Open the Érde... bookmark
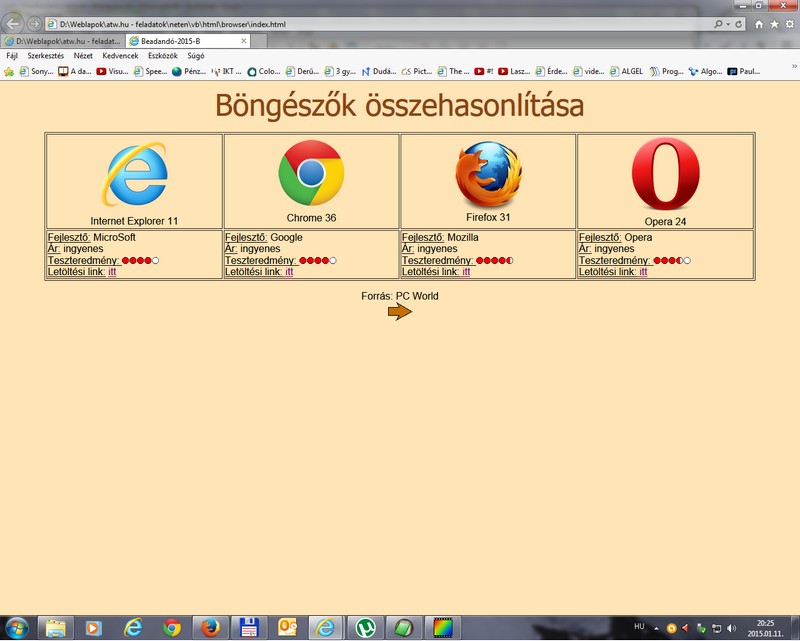 [552, 71]
